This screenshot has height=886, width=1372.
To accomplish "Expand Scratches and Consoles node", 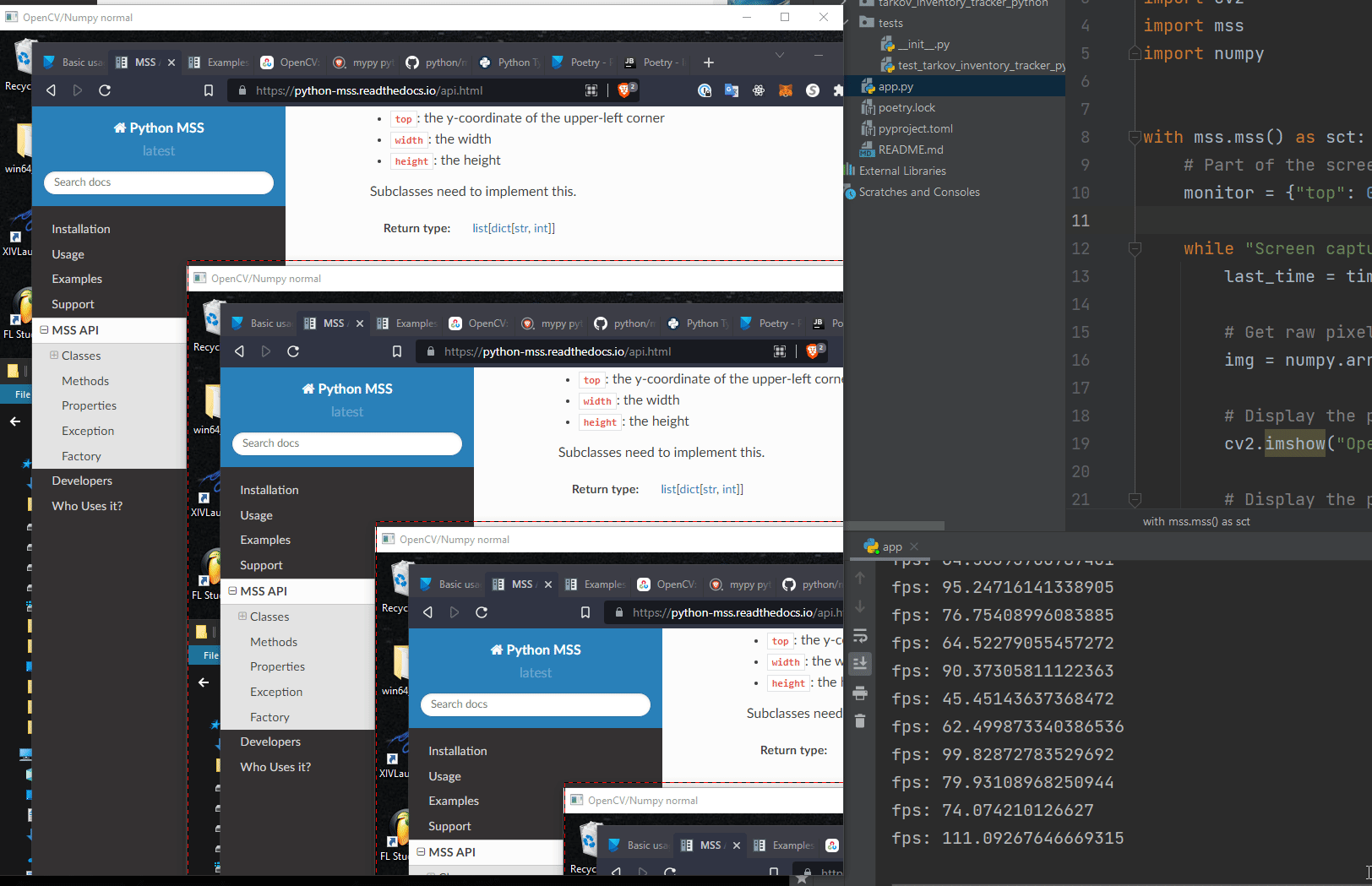I will (919, 192).
